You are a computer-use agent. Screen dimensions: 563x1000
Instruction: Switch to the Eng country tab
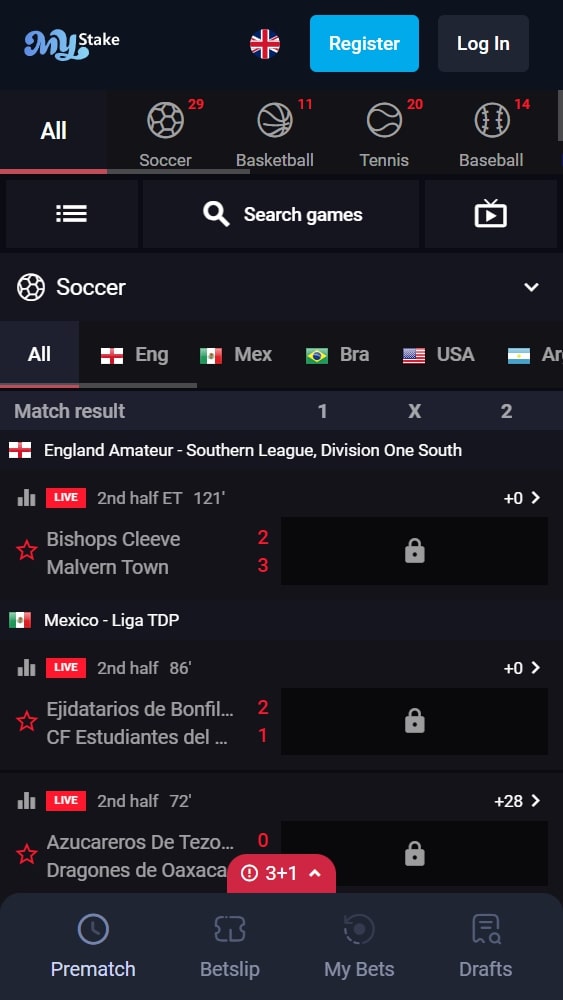(x=135, y=355)
